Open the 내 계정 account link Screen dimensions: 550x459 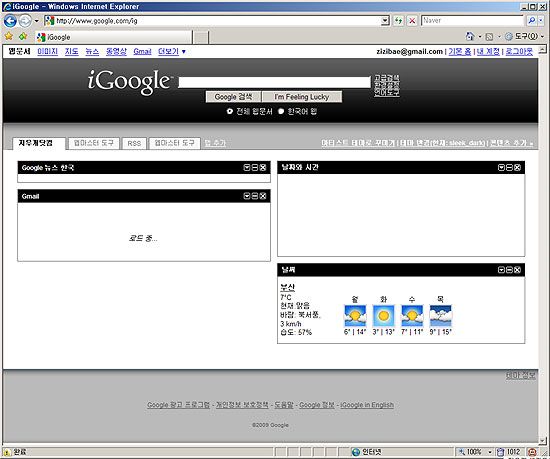click(488, 52)
